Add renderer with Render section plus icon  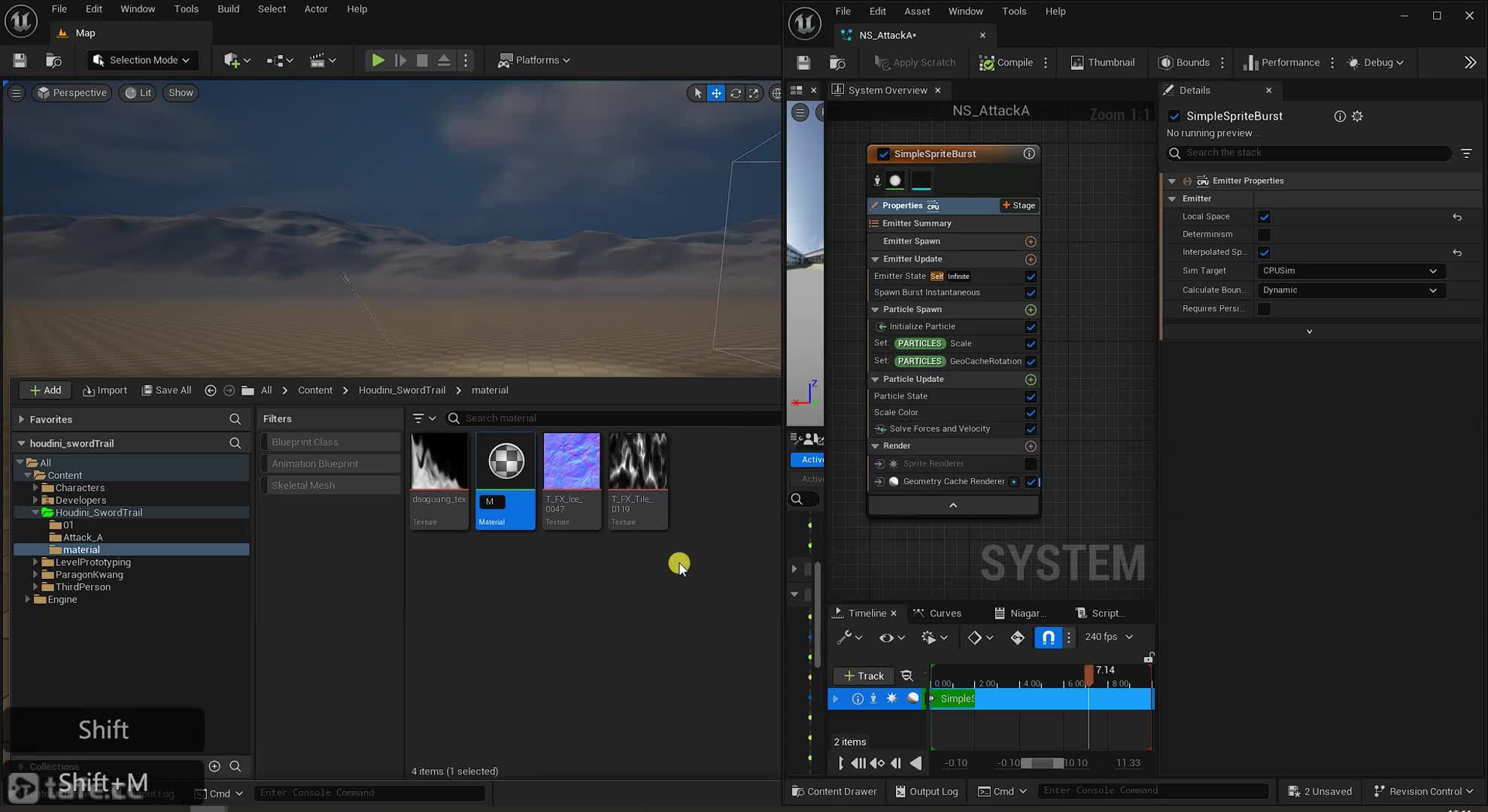[1031, 446]
